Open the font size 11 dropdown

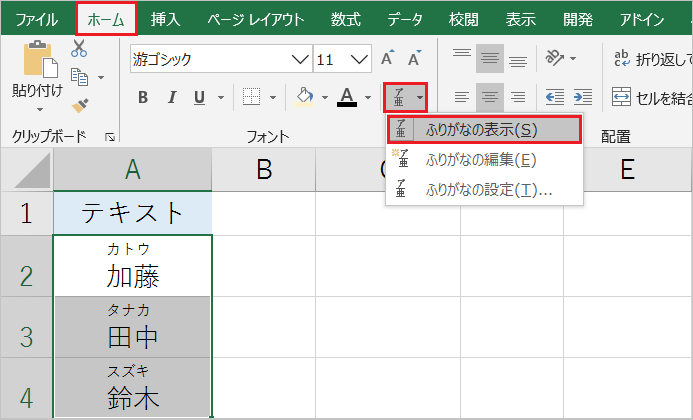[358, 59]
